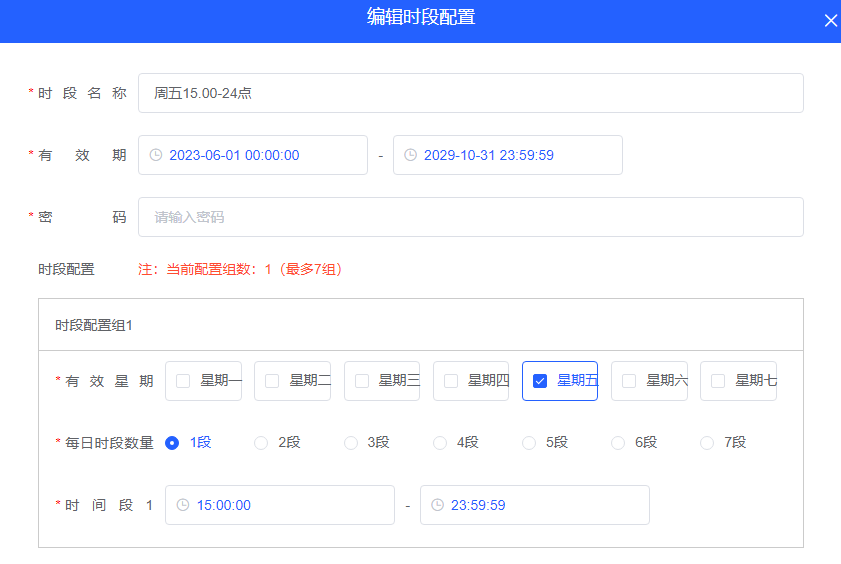Select the 星期七 checkbox

[718, 381]
